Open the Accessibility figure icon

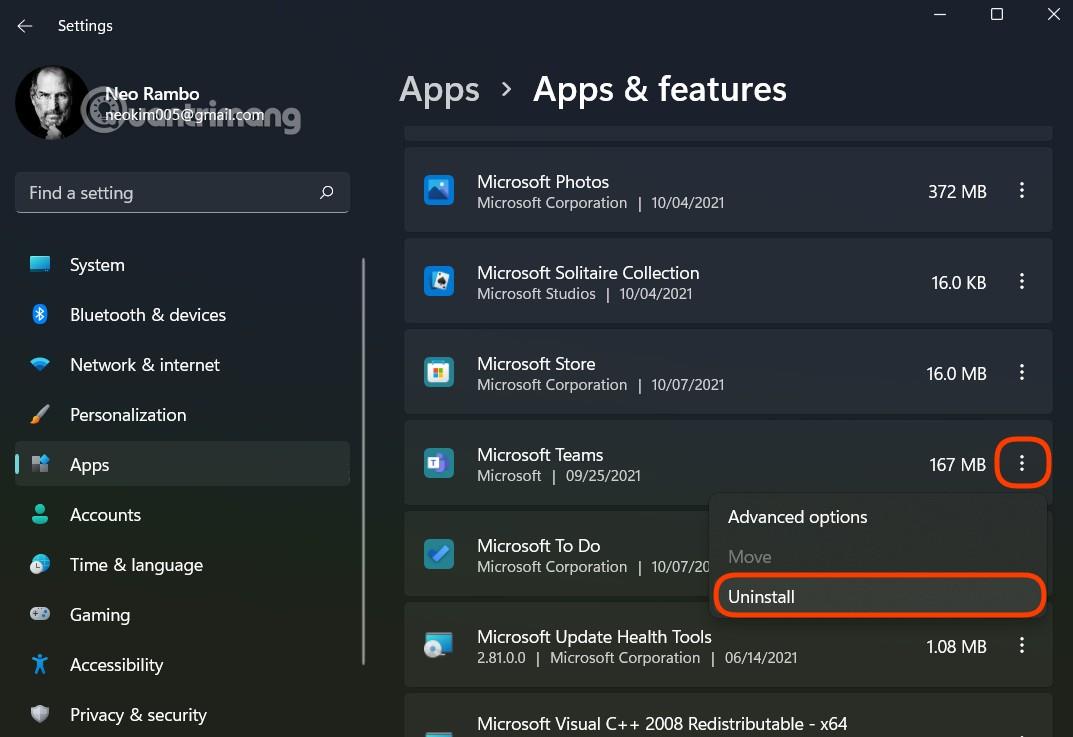(40, 664)
